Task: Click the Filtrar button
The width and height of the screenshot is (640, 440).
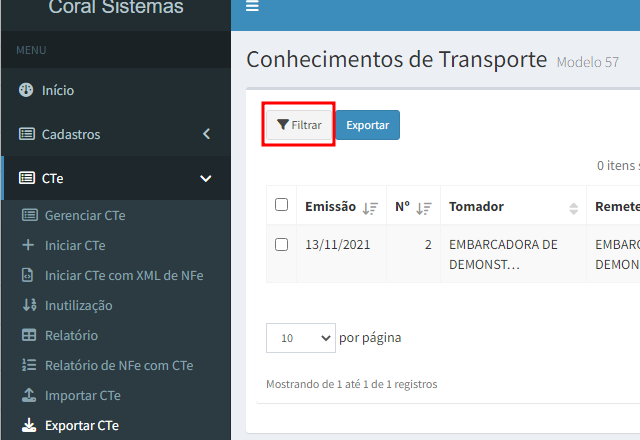Action: coord(299,125)
